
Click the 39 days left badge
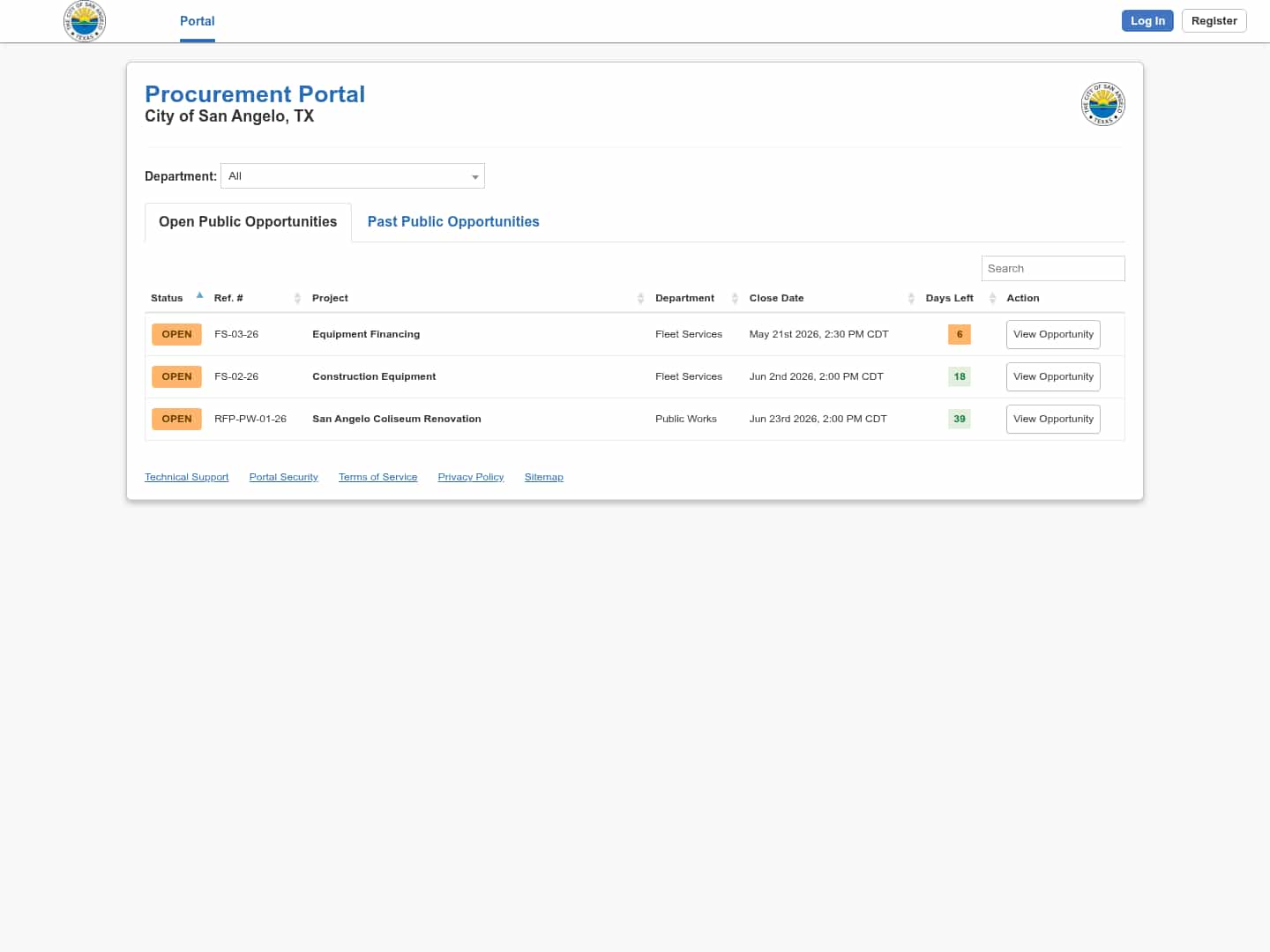tap(960, 419)
